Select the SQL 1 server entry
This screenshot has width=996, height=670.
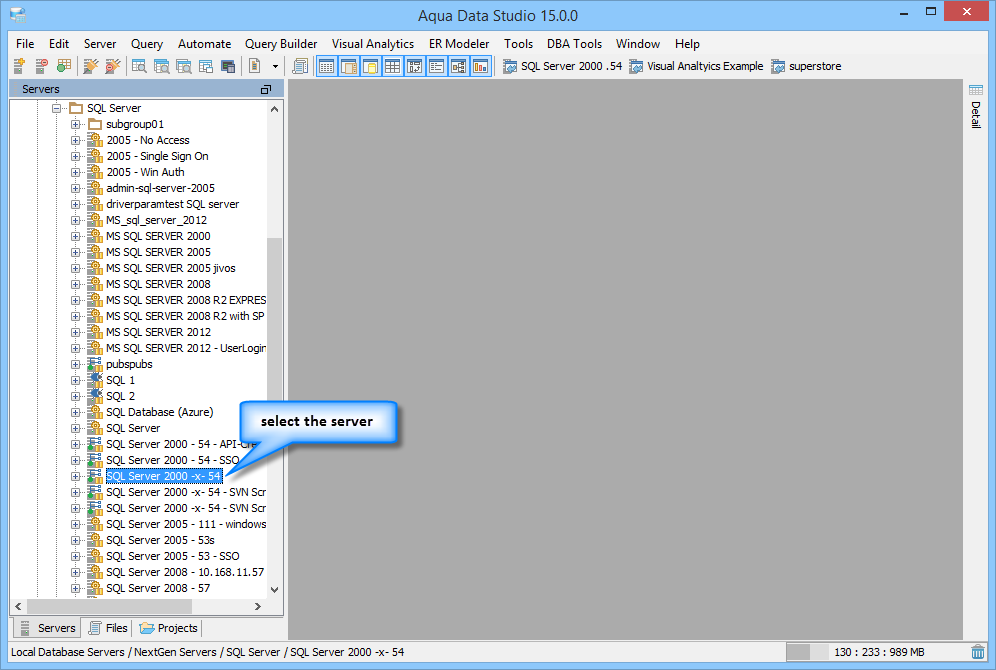pyautogui.click(x=120, y=380)
